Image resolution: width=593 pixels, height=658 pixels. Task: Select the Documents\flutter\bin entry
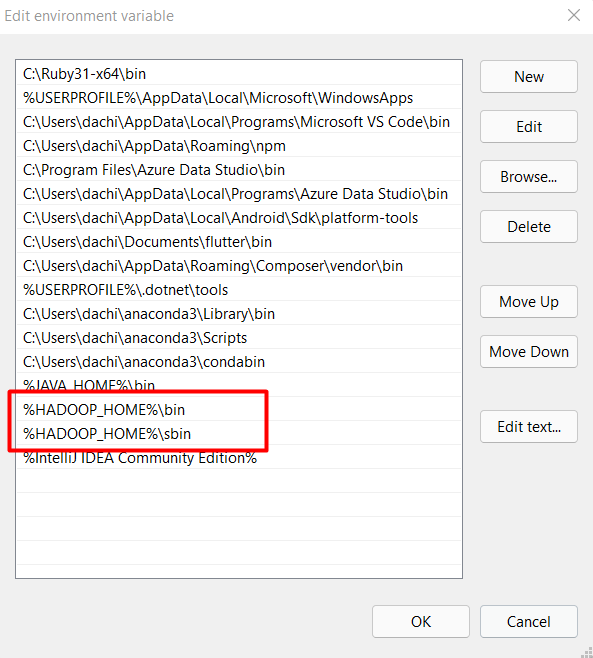click(x=239, y=241)
